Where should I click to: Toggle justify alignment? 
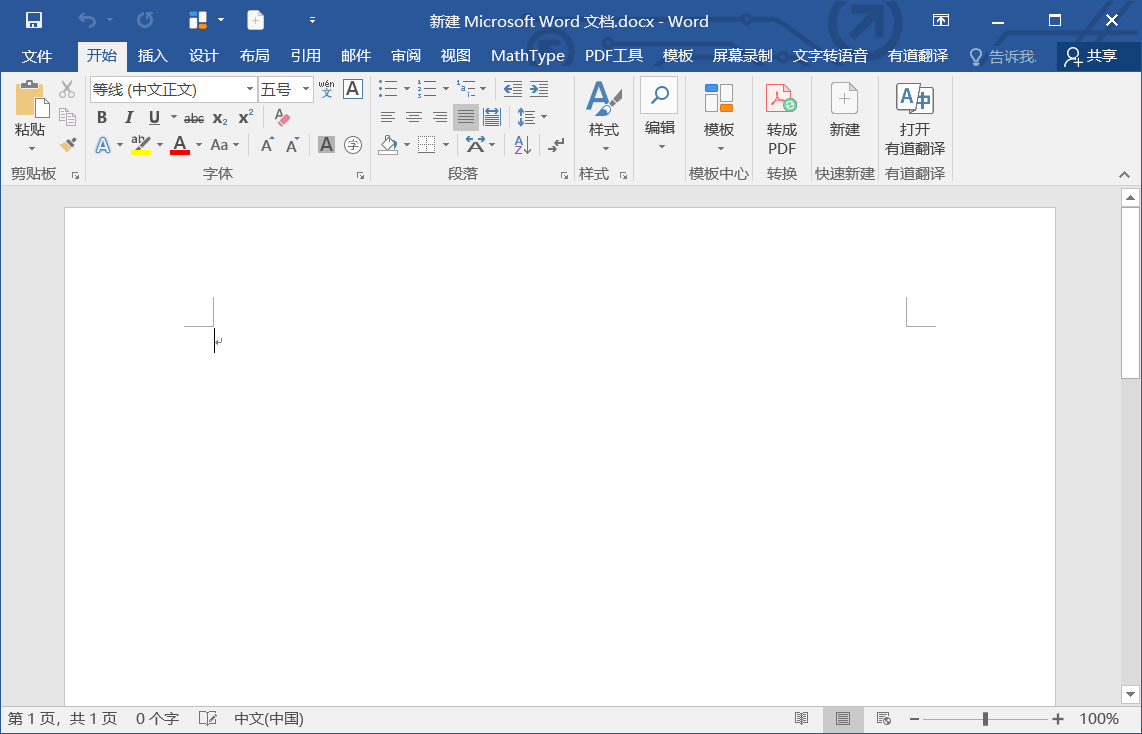[466, 117]
